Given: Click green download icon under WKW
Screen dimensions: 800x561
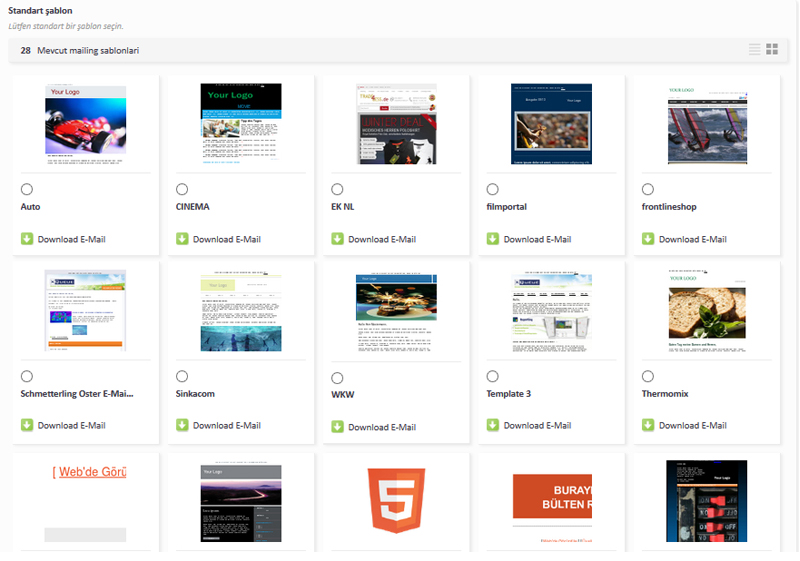Looking at the screenshot, I should [x=337, y=427].
